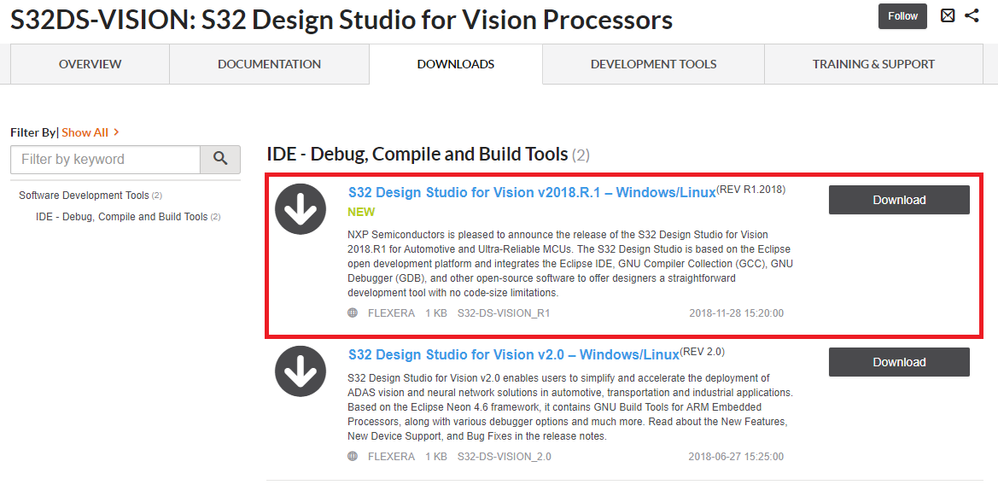Select IDE - Debug, Compile and Build Tools filter
Viewport: 998px width, 485px height.
[x=121, y=217]
